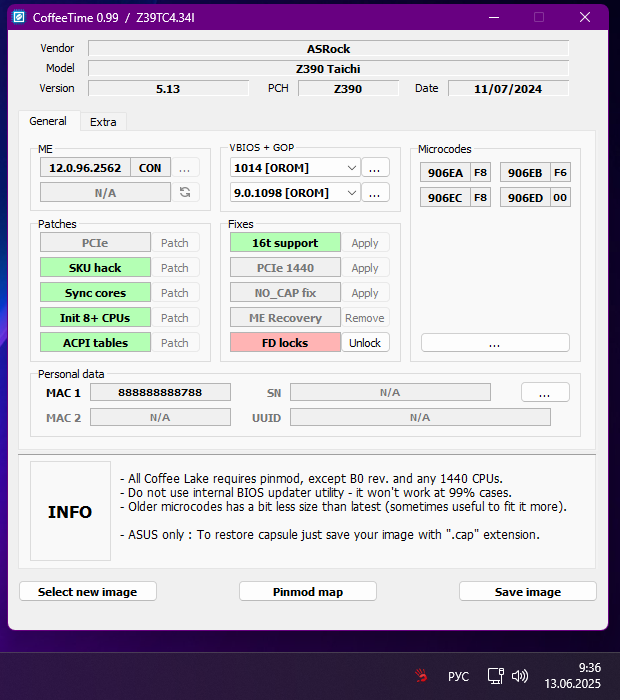Click the red FD locks status box
This screenshot has height=700, width=620.
(285, 343)
